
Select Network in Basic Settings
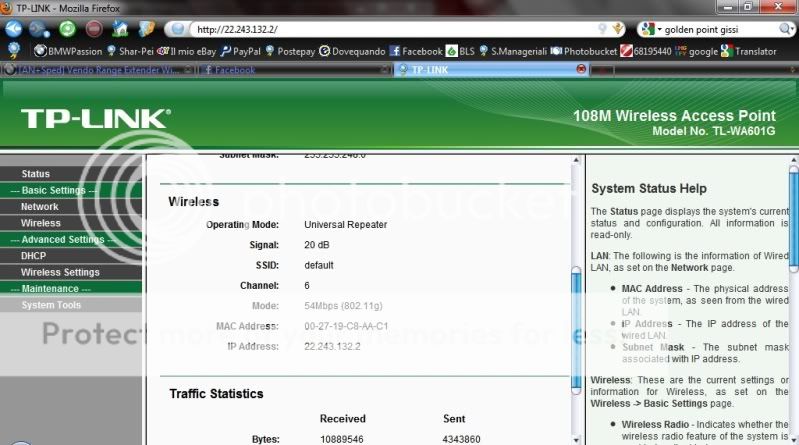40,207
